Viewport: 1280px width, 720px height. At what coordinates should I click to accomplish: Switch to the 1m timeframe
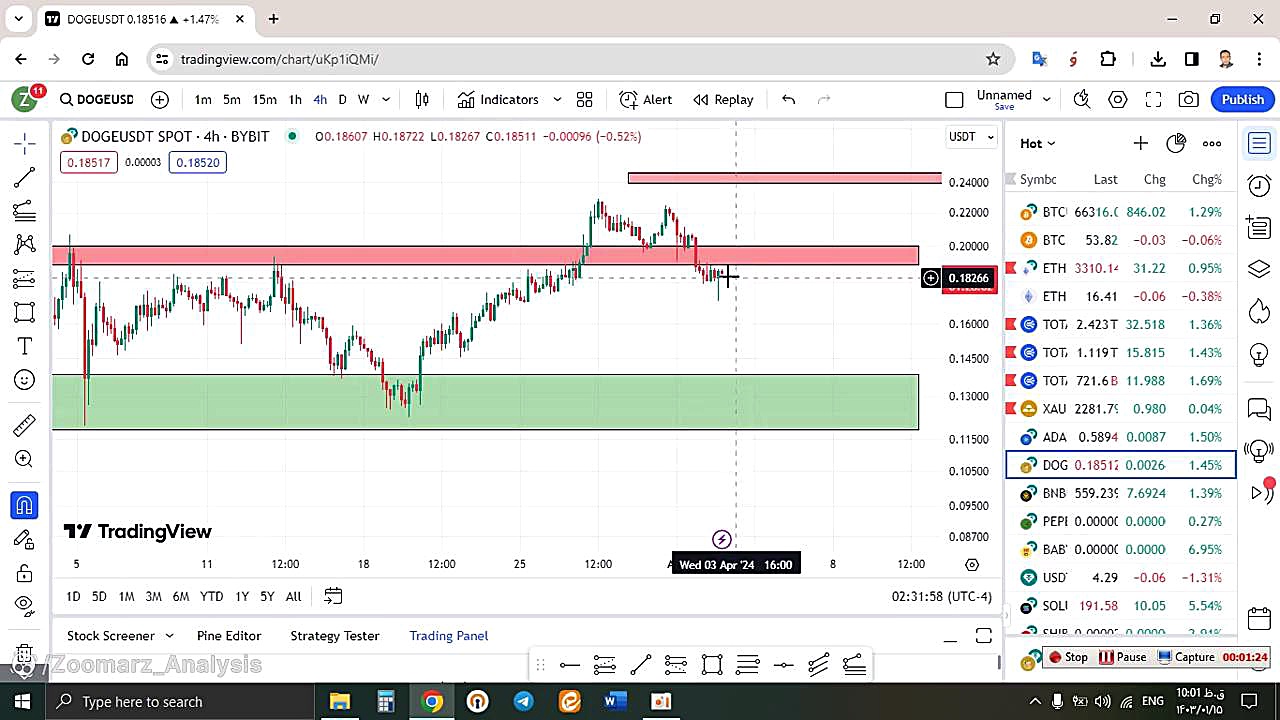tap(203, 99)
